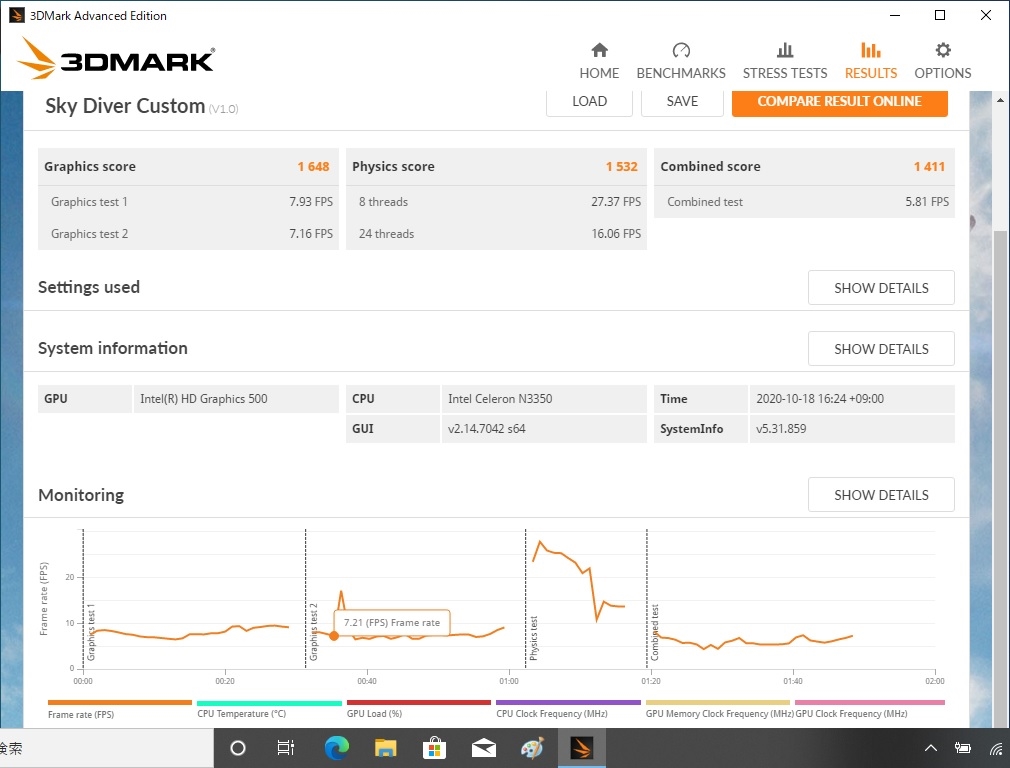The width and height of the screenshot is (1010, 768).
Task: Select the GPU Load (%) legend bar
Action: click(x=419, y=703)
